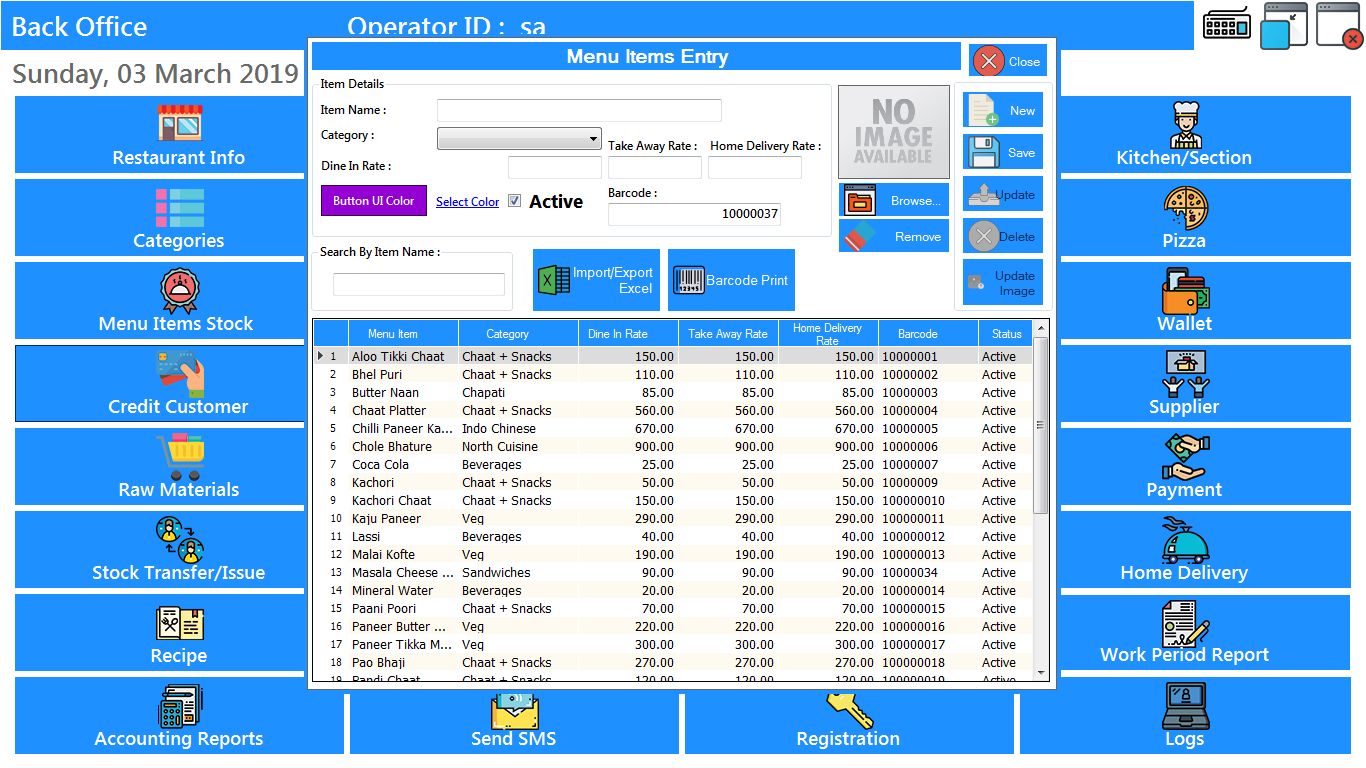
Task: Select the Pao Bhaji row
Action: coord(673,662)
